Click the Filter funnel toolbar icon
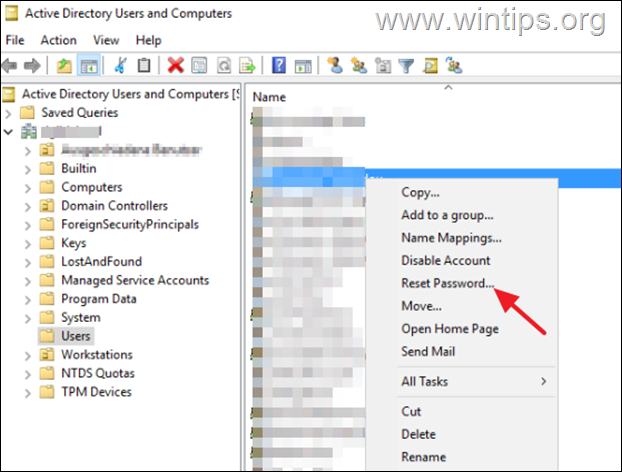Screen dimensions: 622x472 point(406,65)
